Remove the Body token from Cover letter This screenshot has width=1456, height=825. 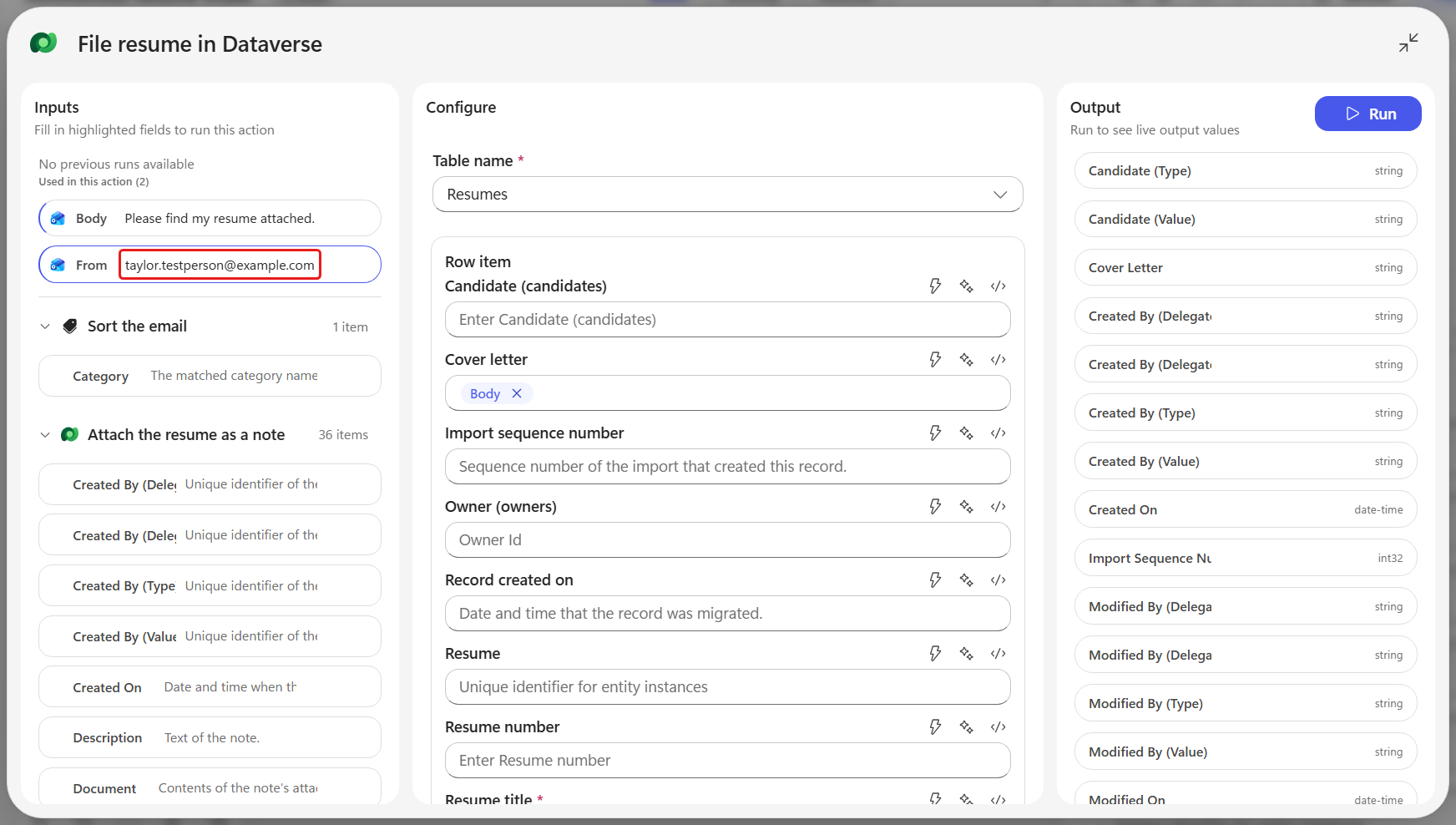(x=517, y=393)
